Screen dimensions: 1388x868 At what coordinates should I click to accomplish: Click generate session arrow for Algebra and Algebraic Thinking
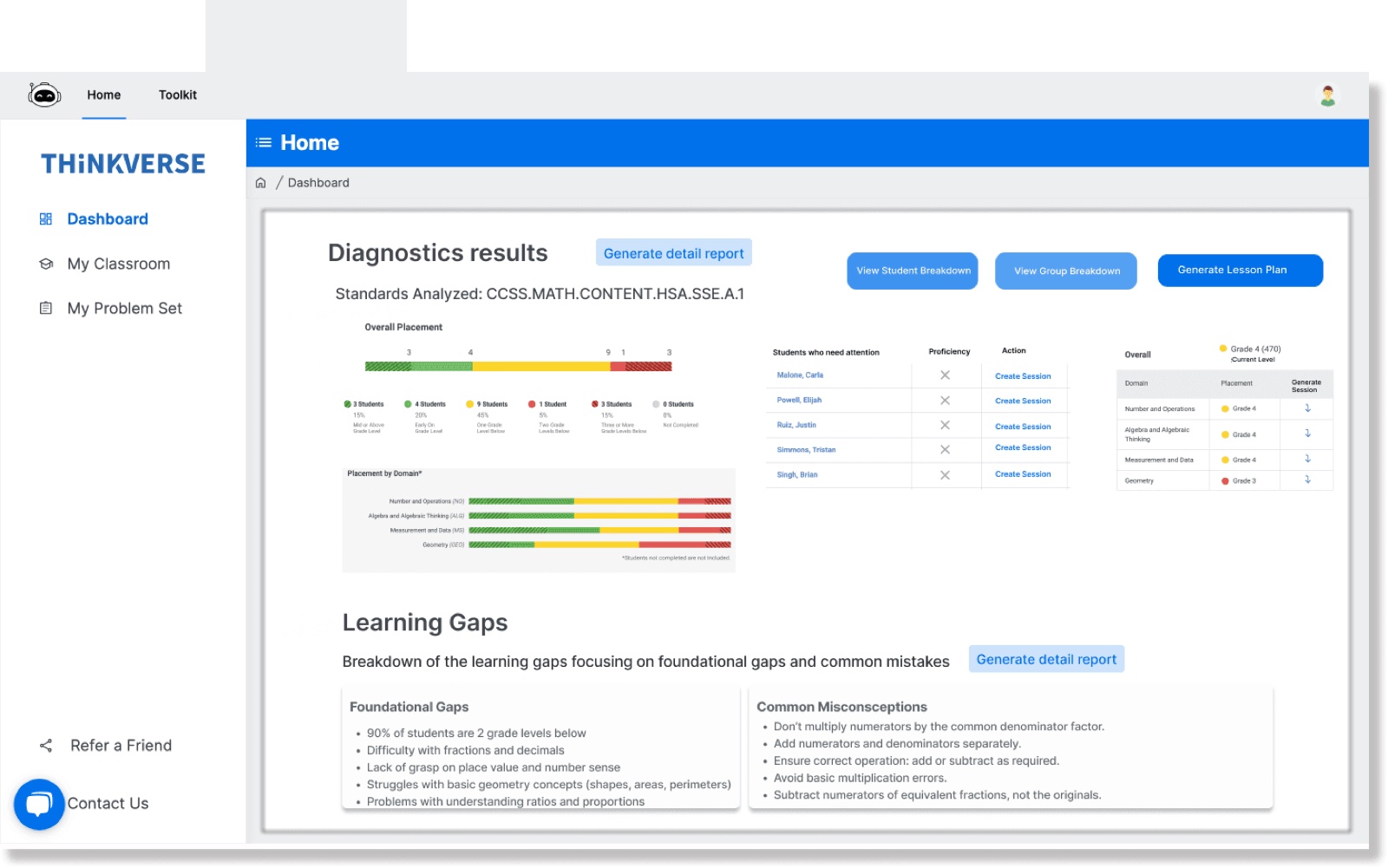(1307, 433)
